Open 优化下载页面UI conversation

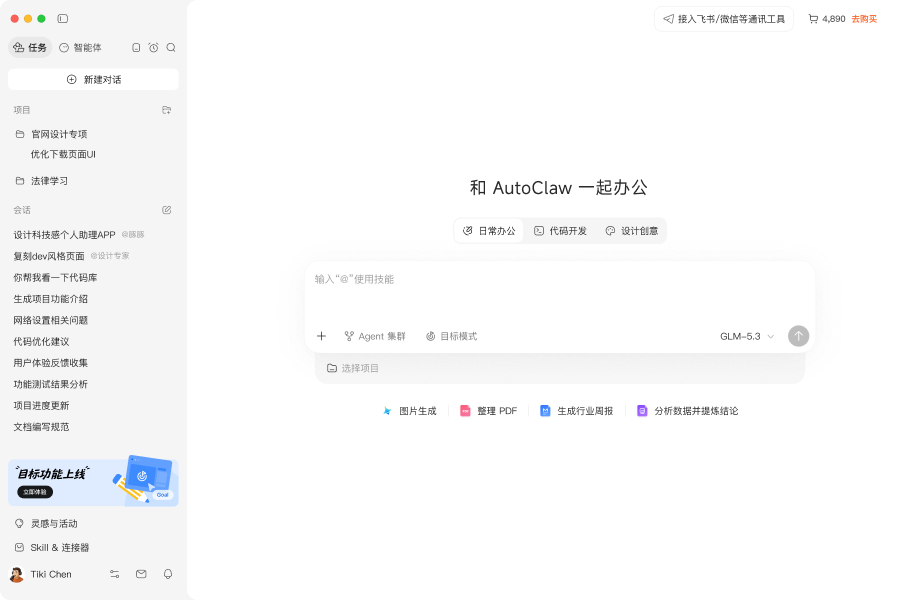pos(63,154)
